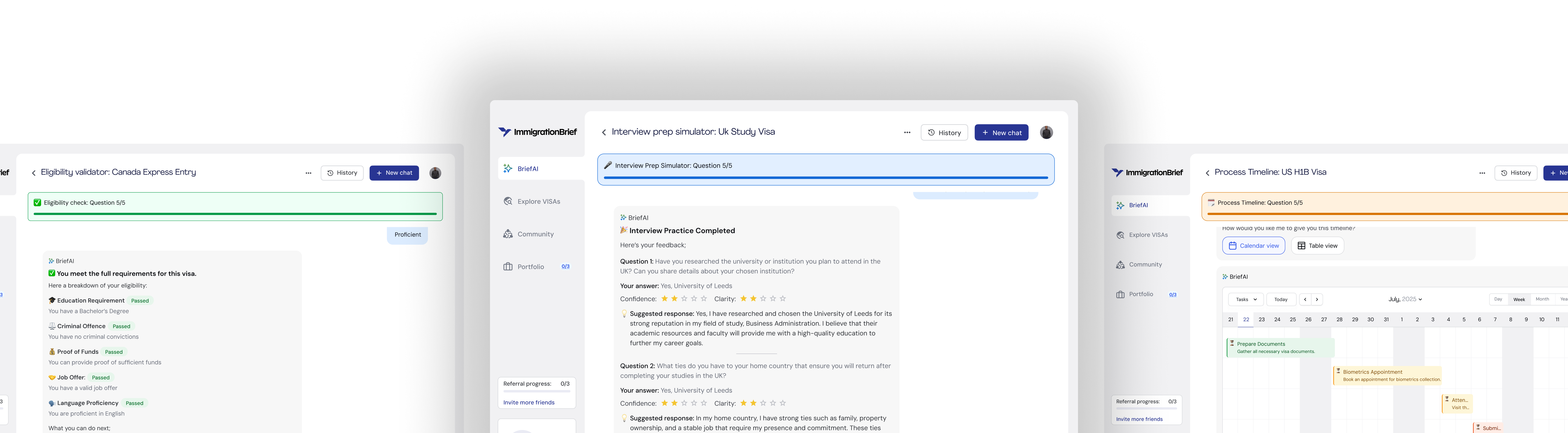Open History in Interview prep simulator window
Viewport: 1568px width, 433px height.
[x=944, y=133]
